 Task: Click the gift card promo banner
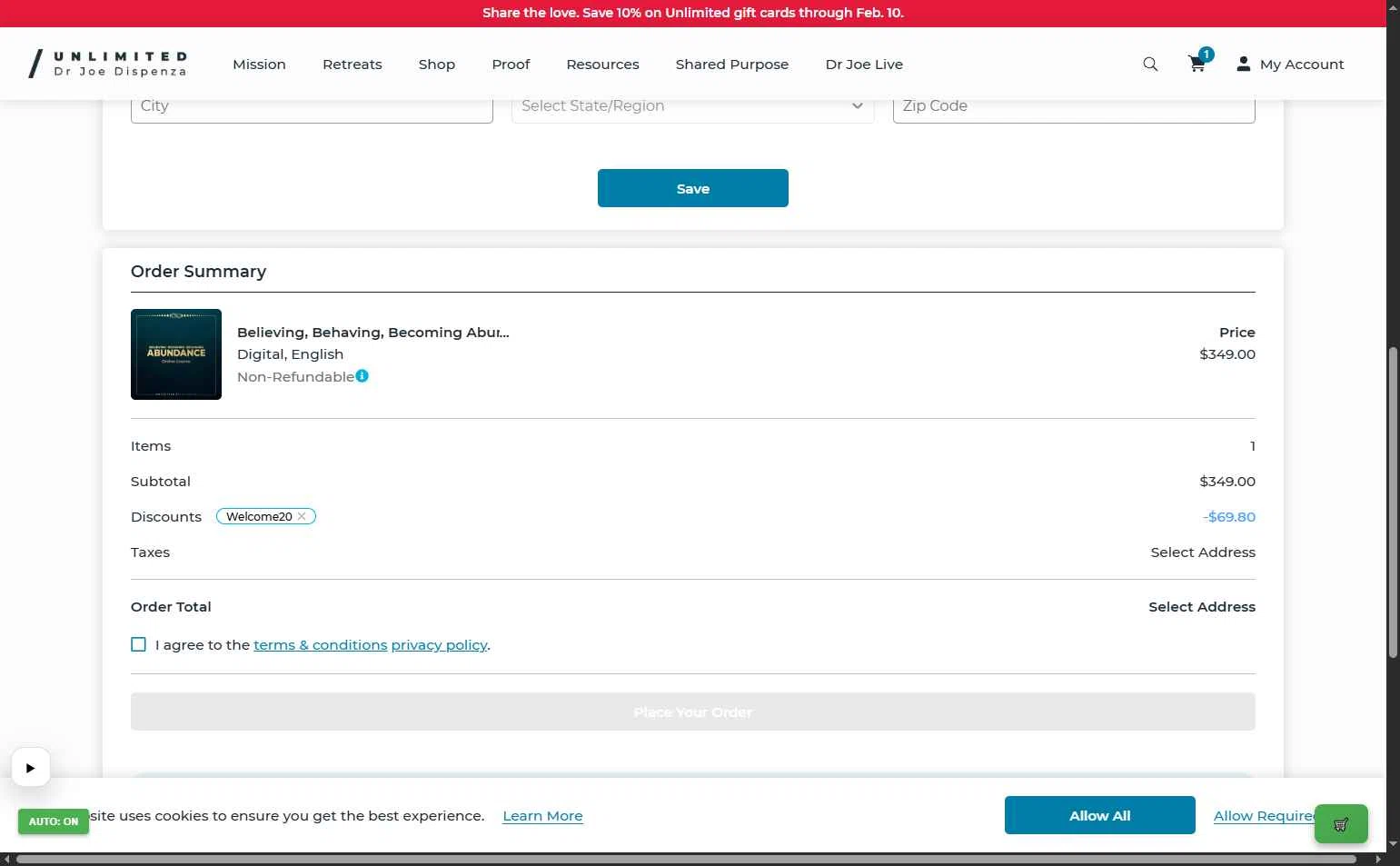[x=693, y=13]
